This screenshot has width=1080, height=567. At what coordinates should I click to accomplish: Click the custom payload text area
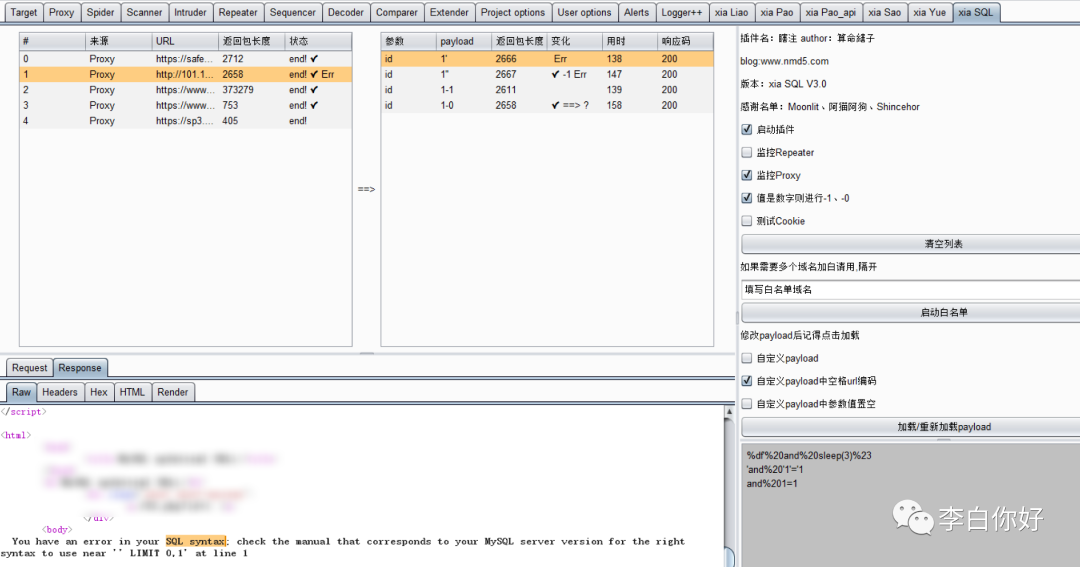(x=911, y=504)
